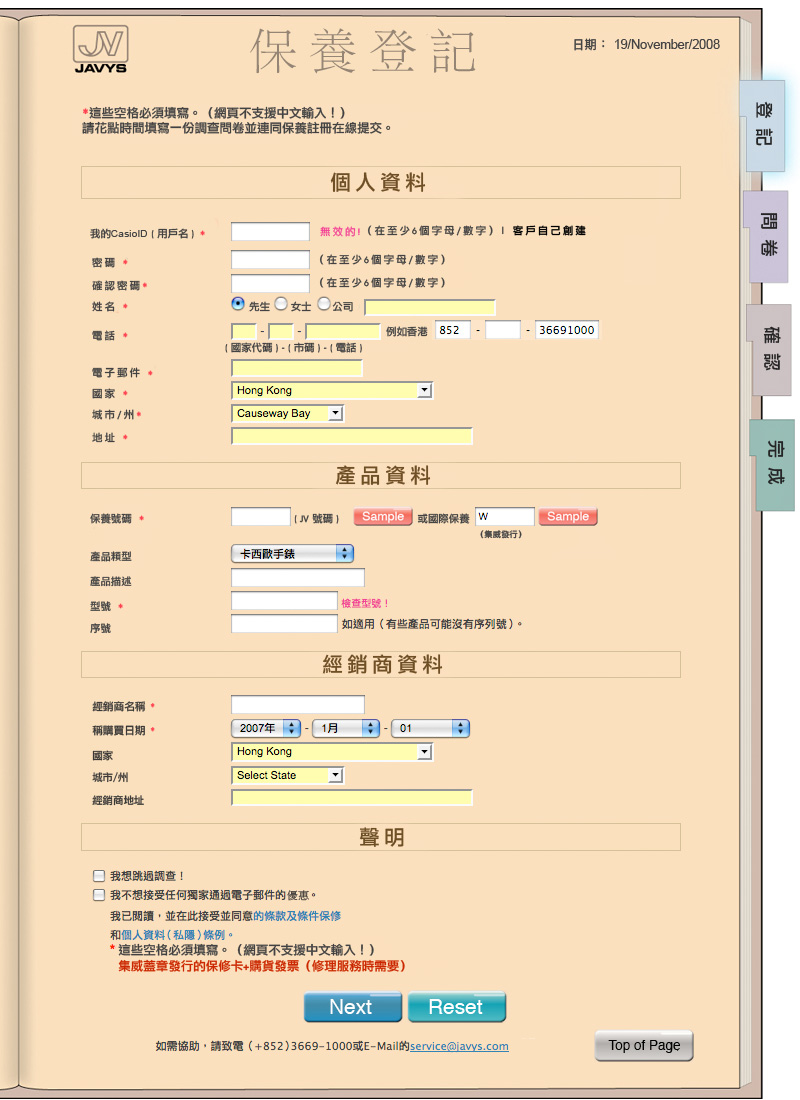Select the 公司 radio button

pos(324,304)
